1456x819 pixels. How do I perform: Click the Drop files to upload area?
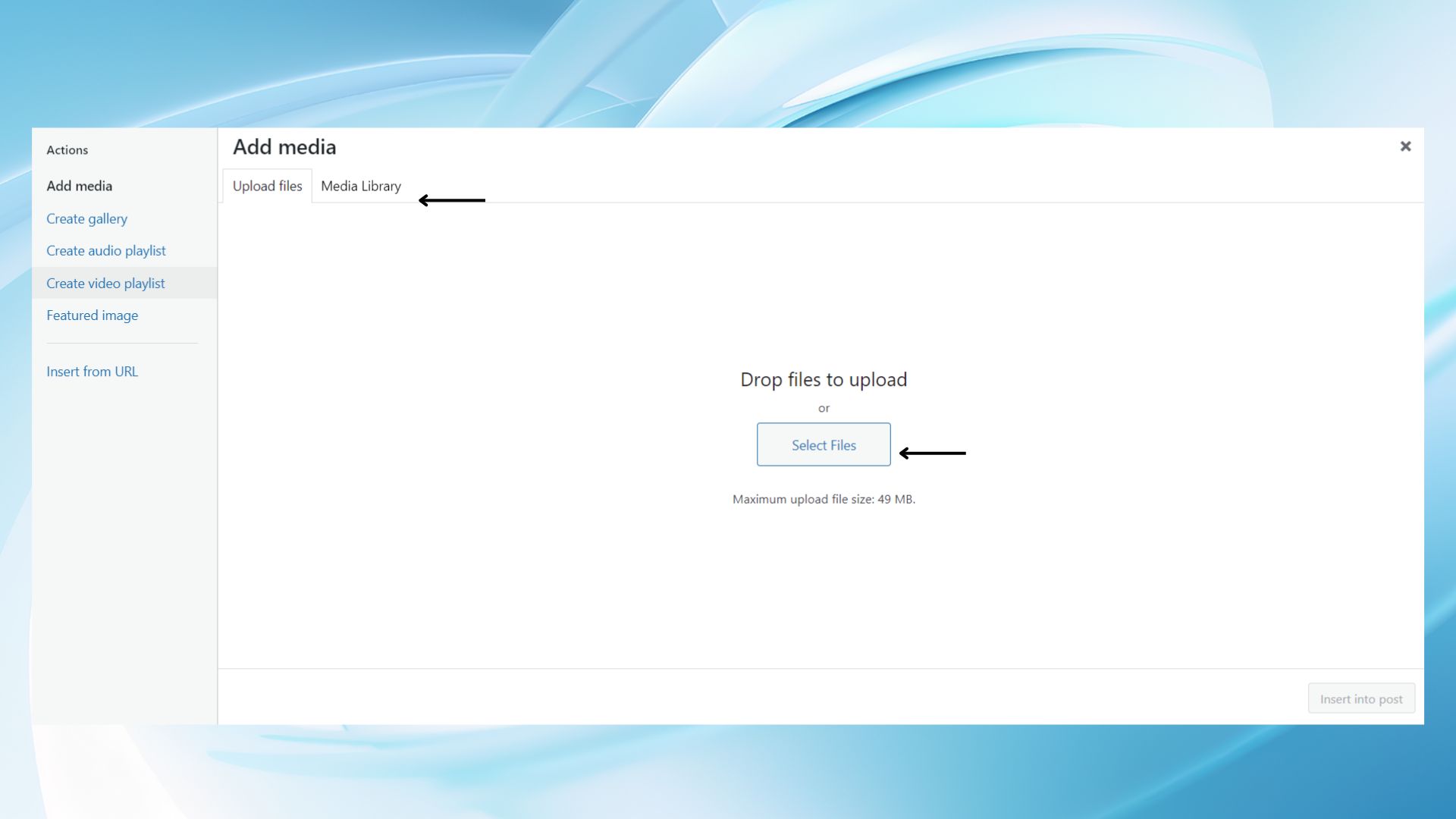pos(824,379)
